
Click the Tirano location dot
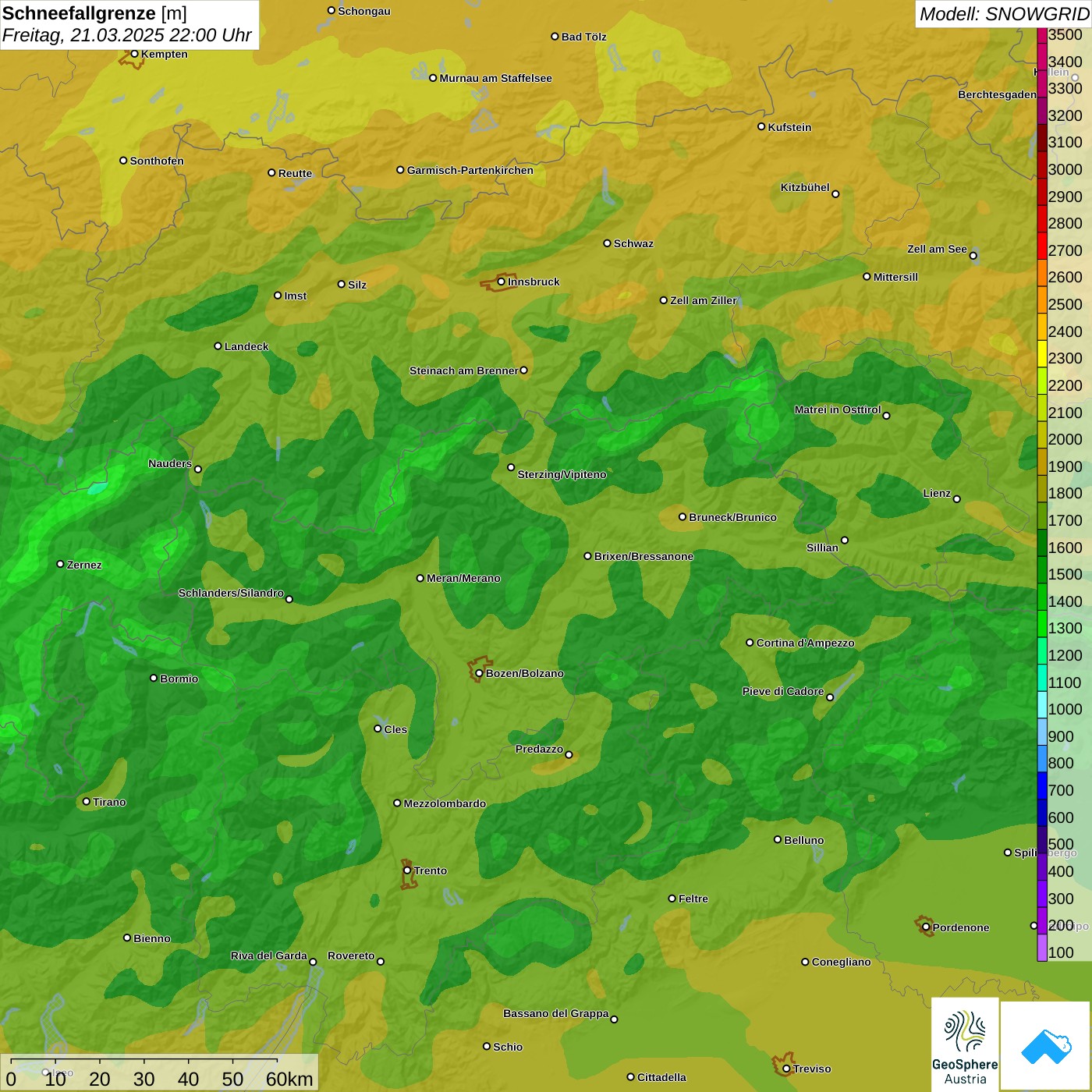[87, 801]
